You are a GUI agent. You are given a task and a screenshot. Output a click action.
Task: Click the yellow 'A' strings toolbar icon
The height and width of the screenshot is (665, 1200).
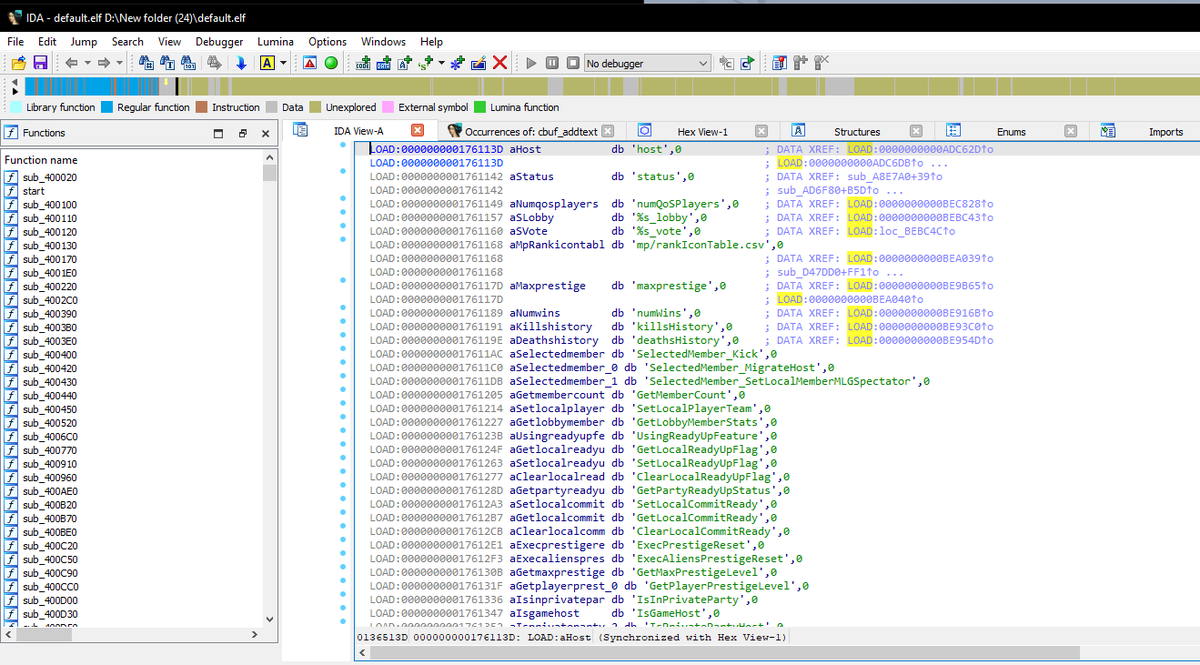pos(267,63)
